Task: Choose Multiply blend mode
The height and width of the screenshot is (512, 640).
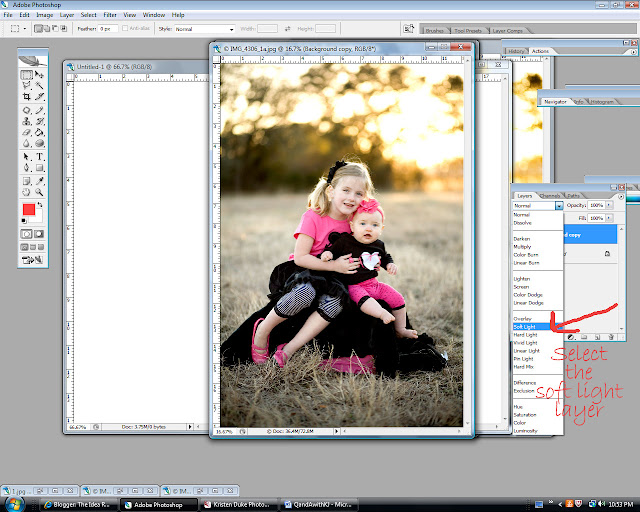Action: coord(537,247)
